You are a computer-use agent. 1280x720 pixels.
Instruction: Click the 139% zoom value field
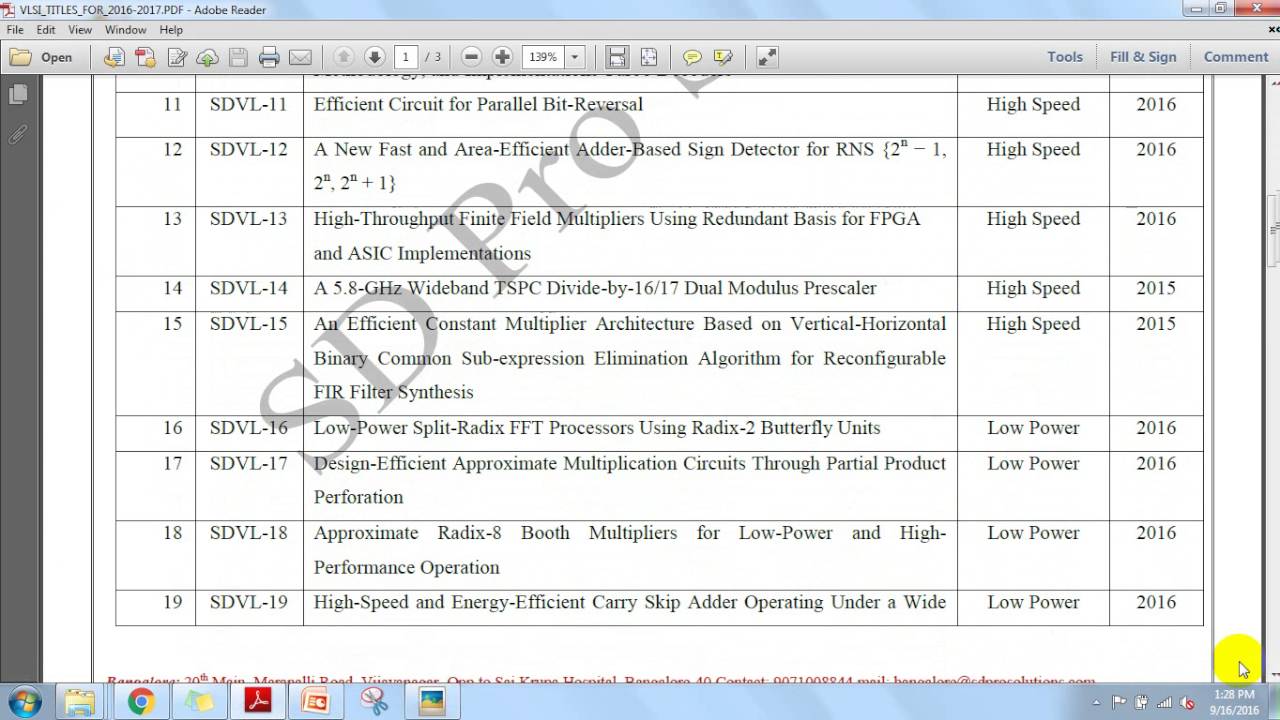tap(543, 57)
